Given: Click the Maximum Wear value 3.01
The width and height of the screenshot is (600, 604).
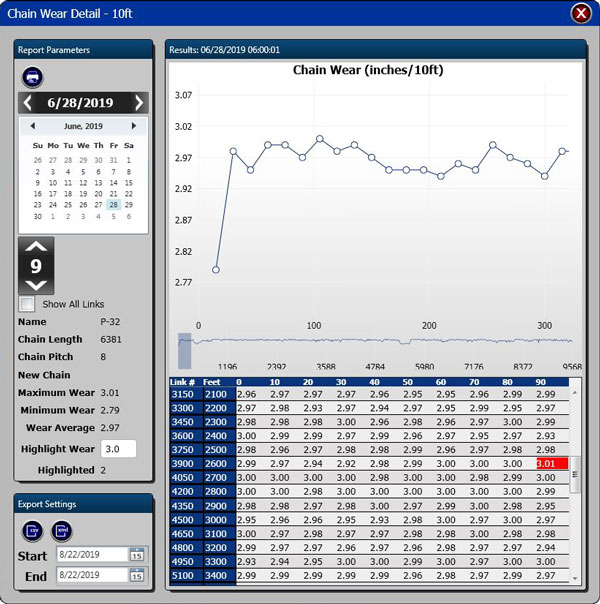Looking at the screenshot, I should point(110,393).
